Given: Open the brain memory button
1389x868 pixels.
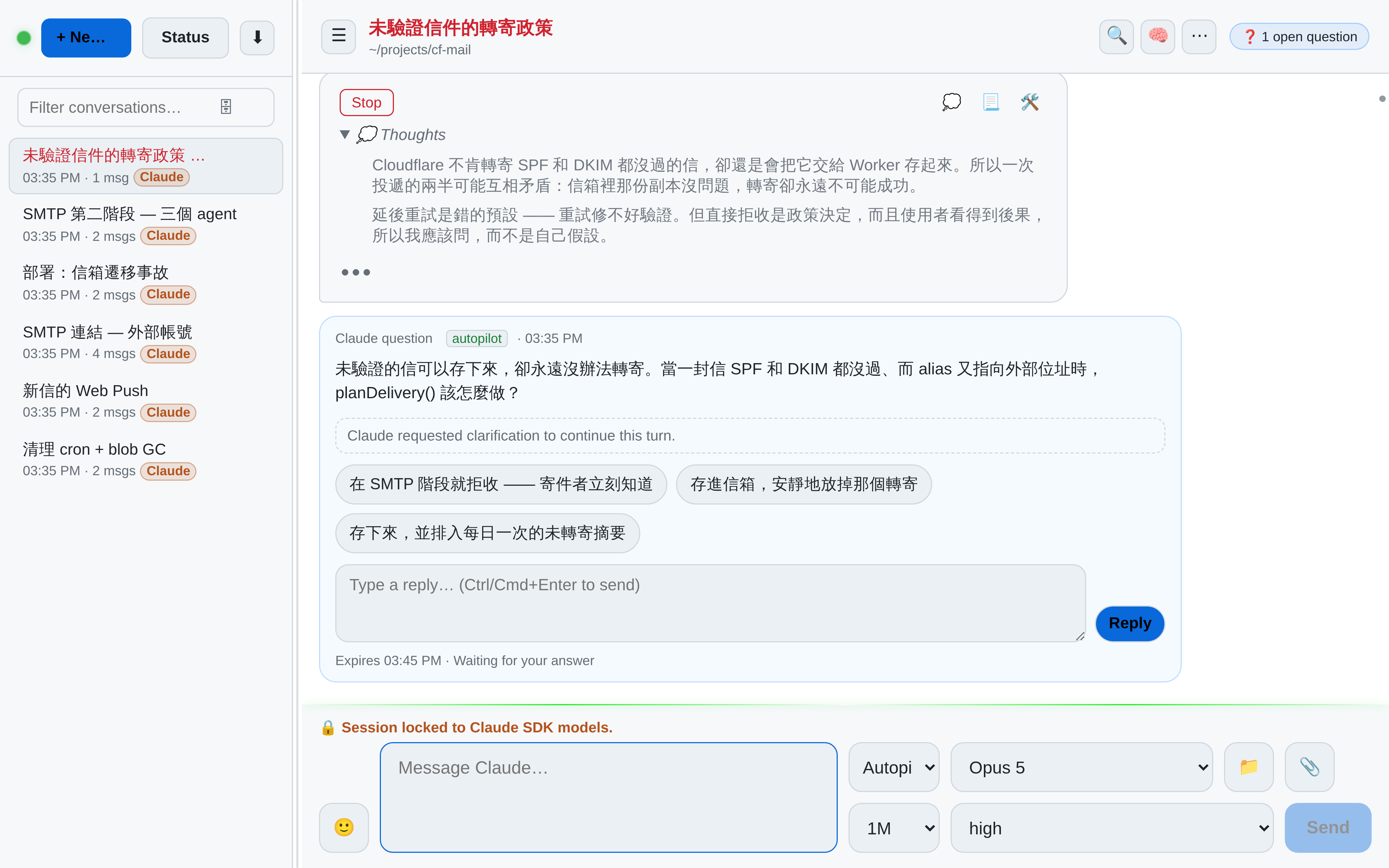Looking at the screenshot, I should [1158, 36].
